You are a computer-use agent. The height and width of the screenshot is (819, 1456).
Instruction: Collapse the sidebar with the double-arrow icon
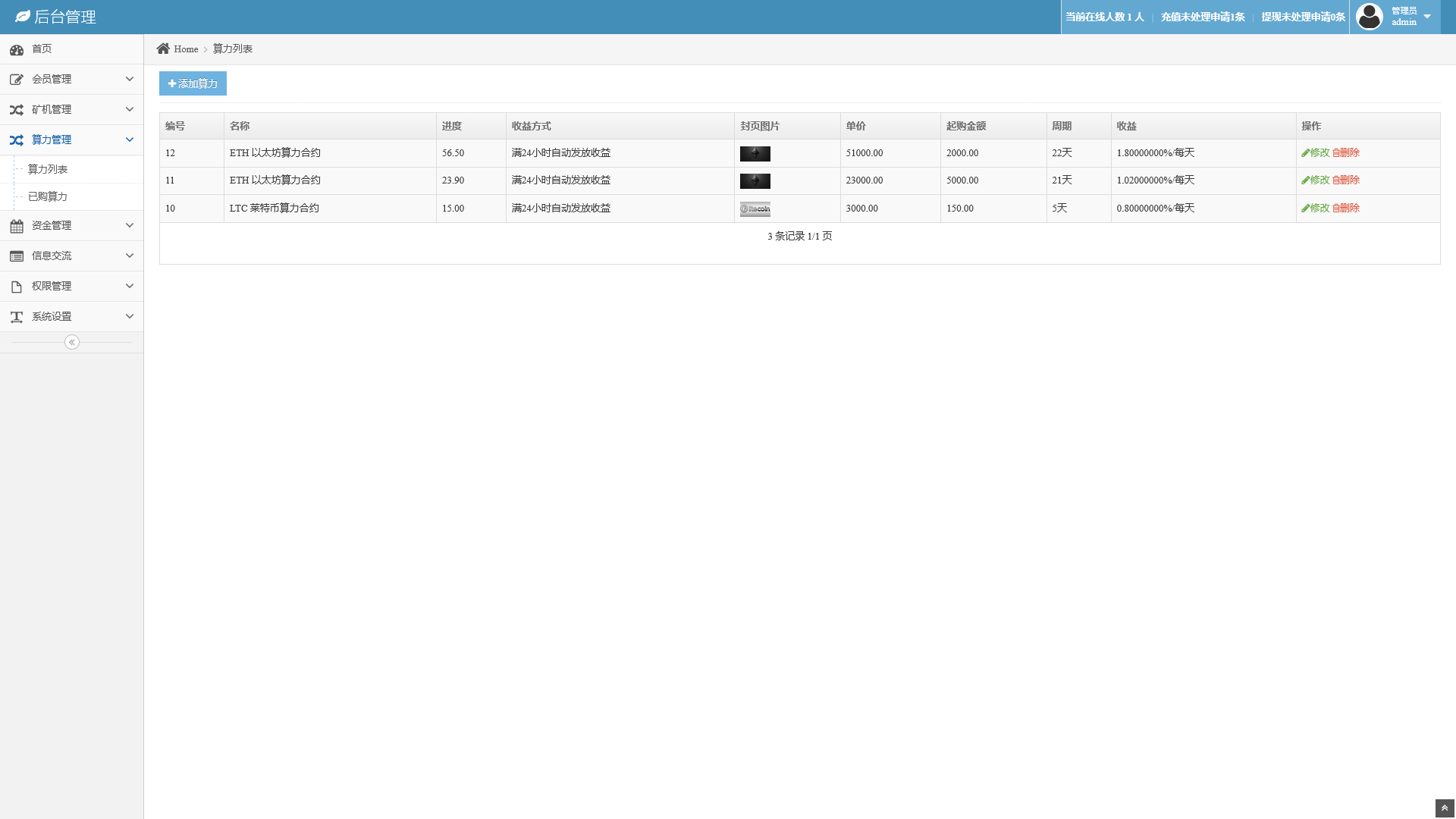tap(72, 342)
